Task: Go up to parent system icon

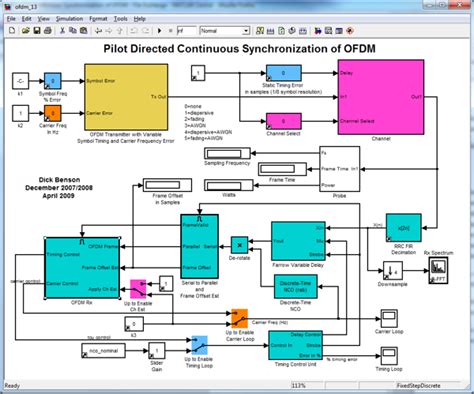Action: (x=120, y=31)
